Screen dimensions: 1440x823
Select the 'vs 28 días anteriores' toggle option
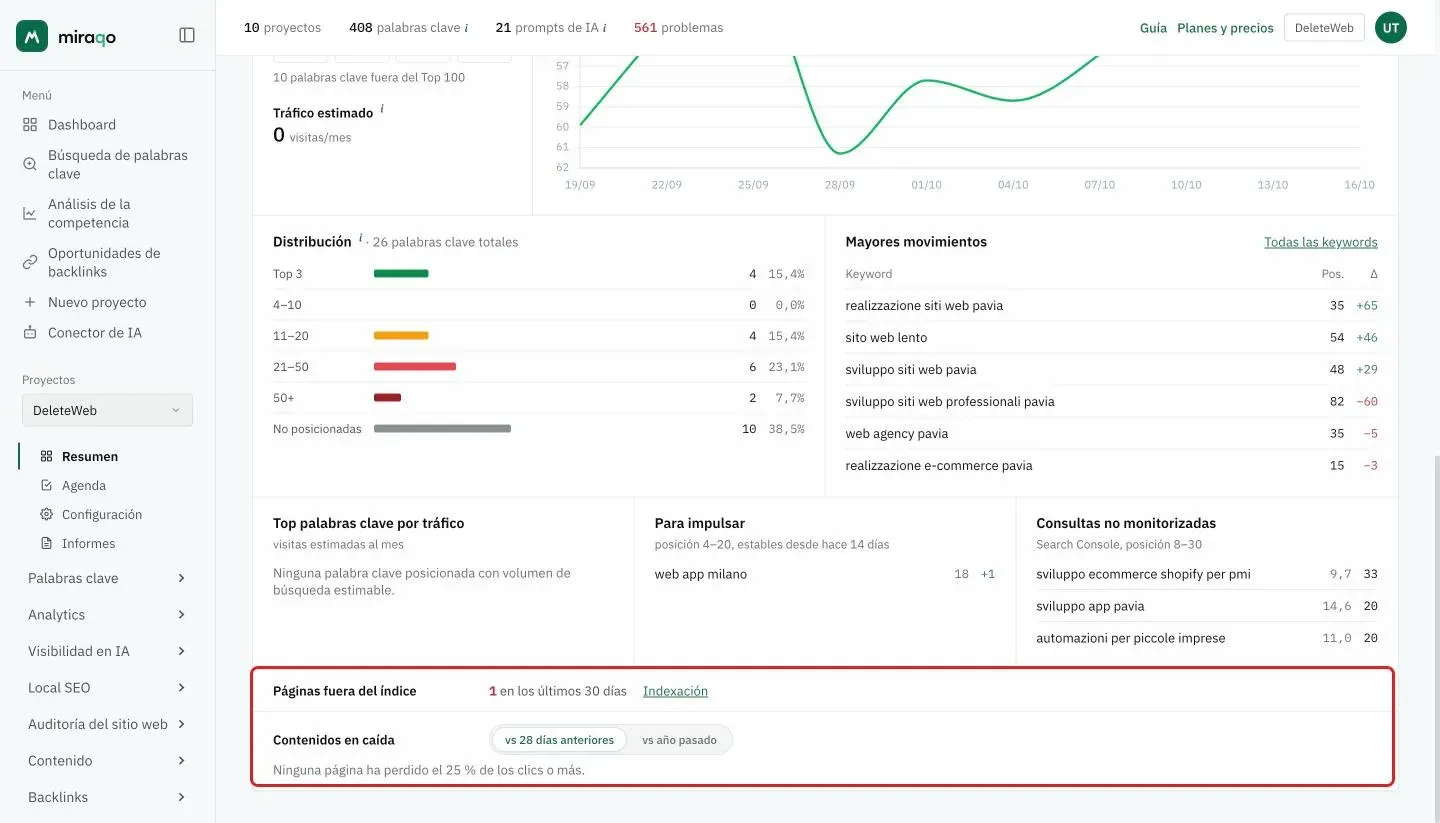coord(559,740)
